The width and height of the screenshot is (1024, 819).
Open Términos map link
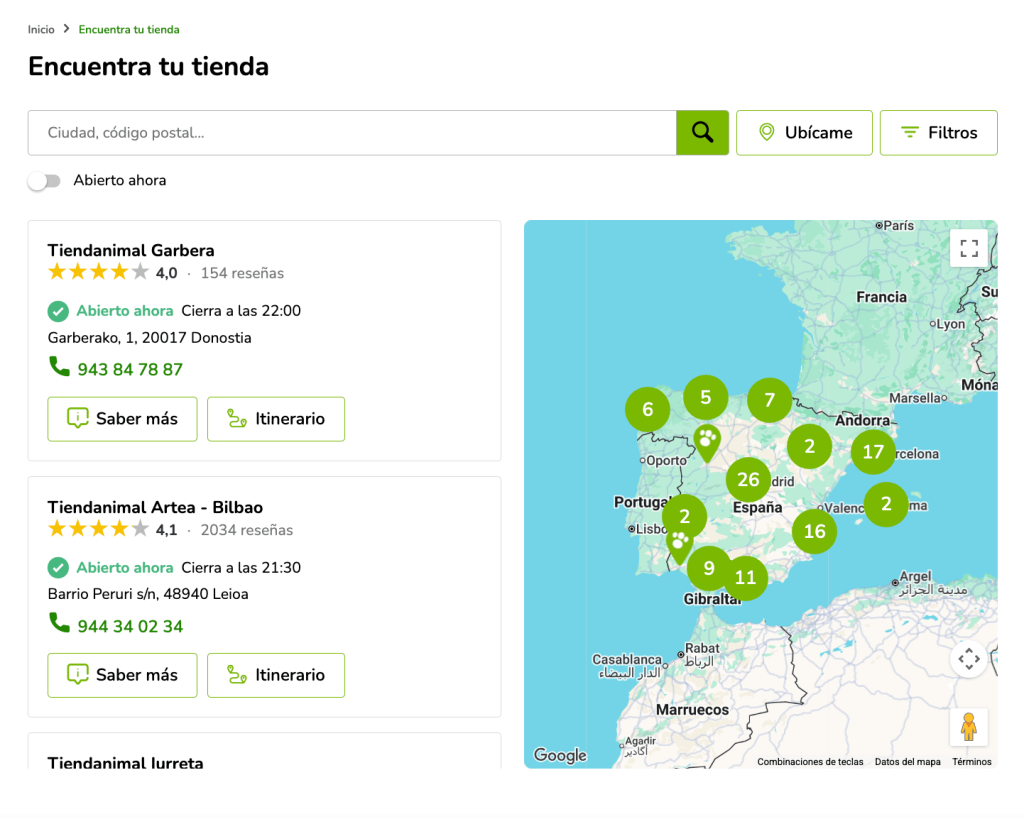coord(972,762)
